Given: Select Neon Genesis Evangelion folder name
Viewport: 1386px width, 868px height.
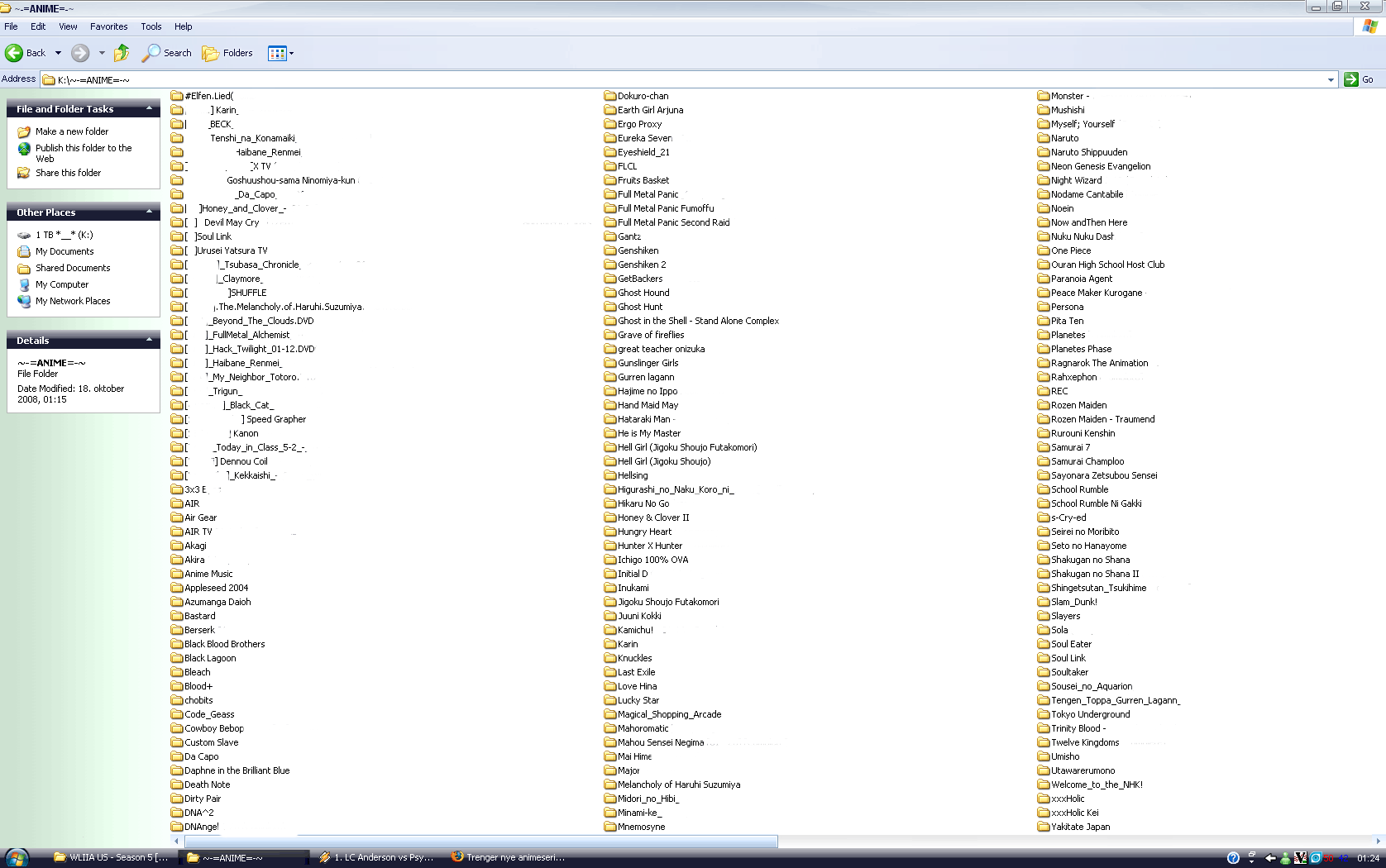Looking at the screenshot, I should (x=1101, y=166).
